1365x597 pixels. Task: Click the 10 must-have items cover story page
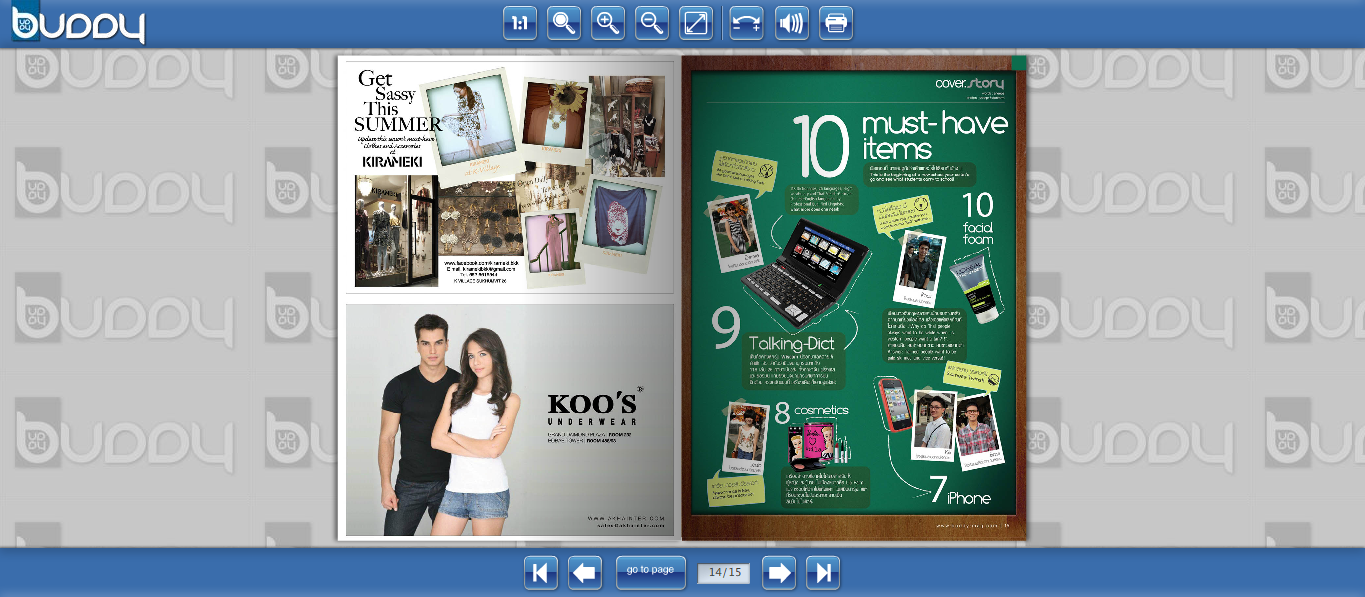pos(854,298)
